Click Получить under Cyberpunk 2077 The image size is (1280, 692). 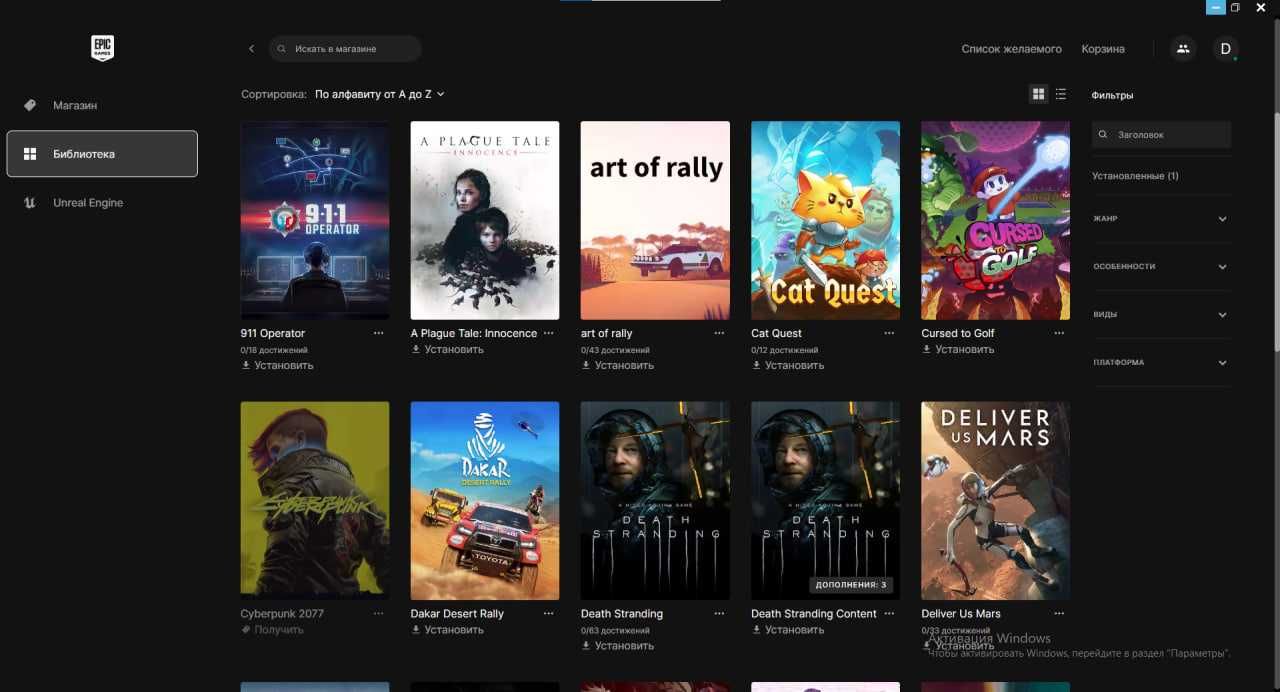click(272, 629)
